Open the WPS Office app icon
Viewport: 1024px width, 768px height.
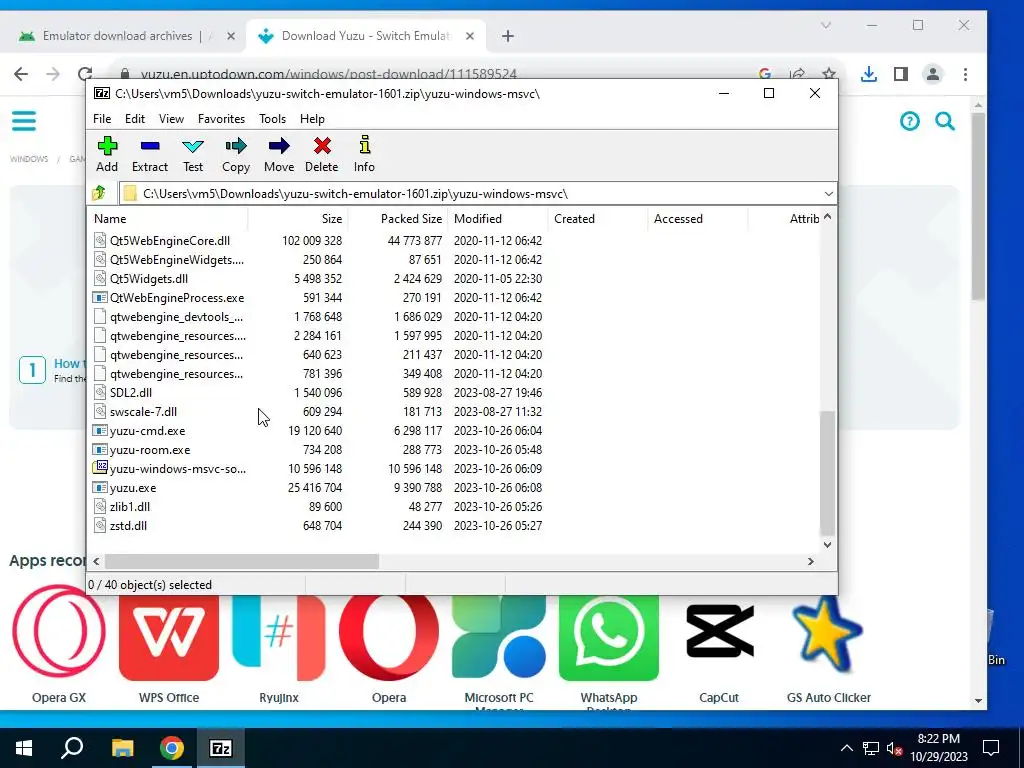pyautogui.click(x=168, y=637)
